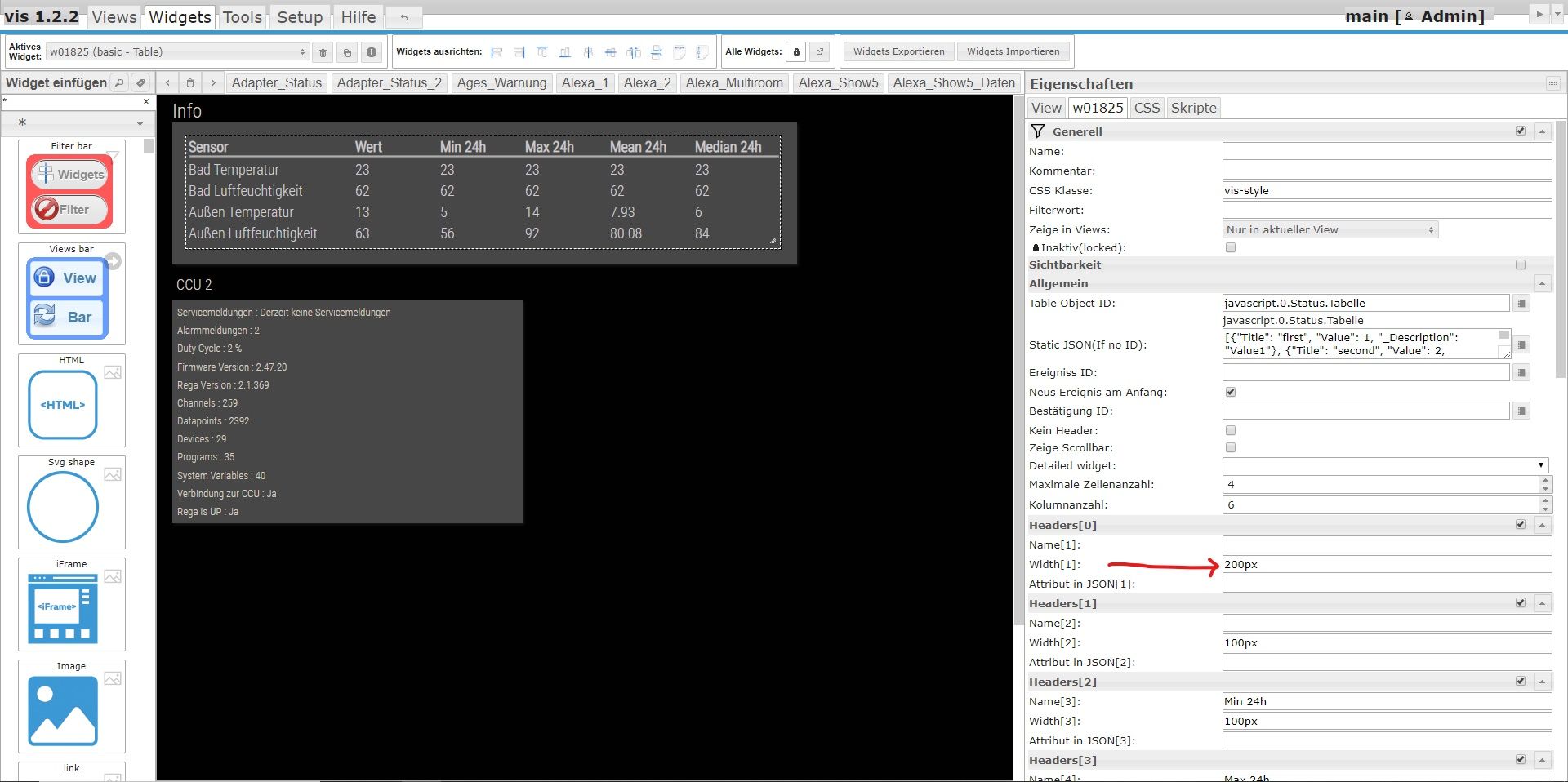The image size is (1568, 782).
Task: Open the 'Zeige in Views' dropdown
Action: [1330, 229]
